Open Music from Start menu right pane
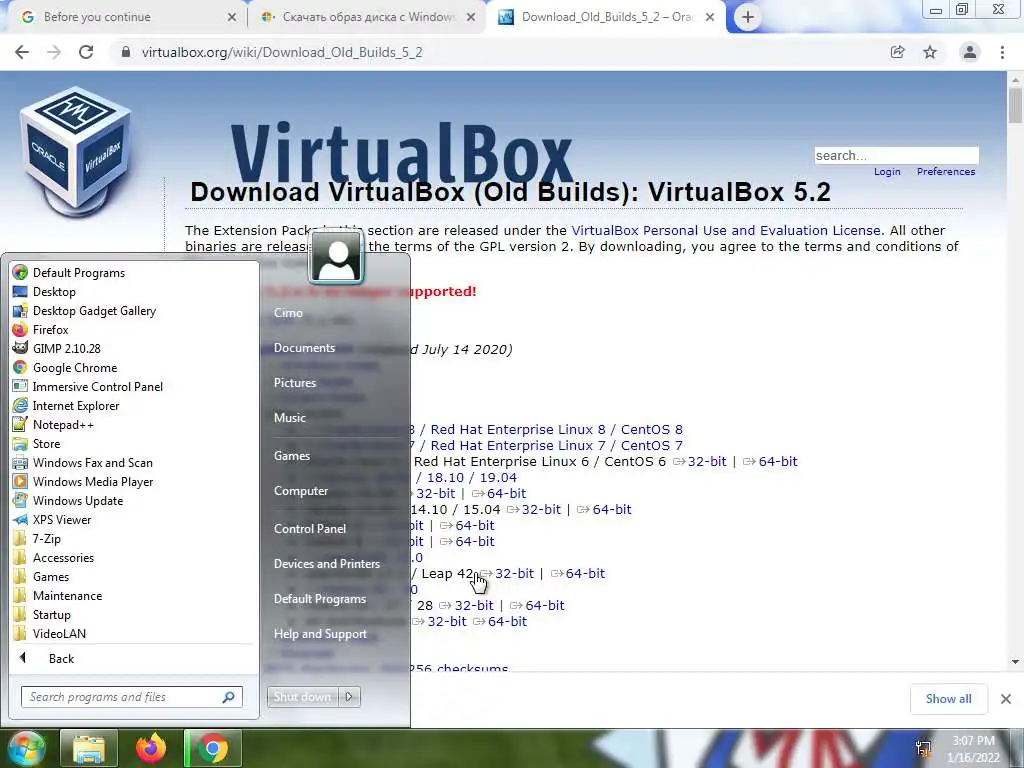 pos(290,417)
